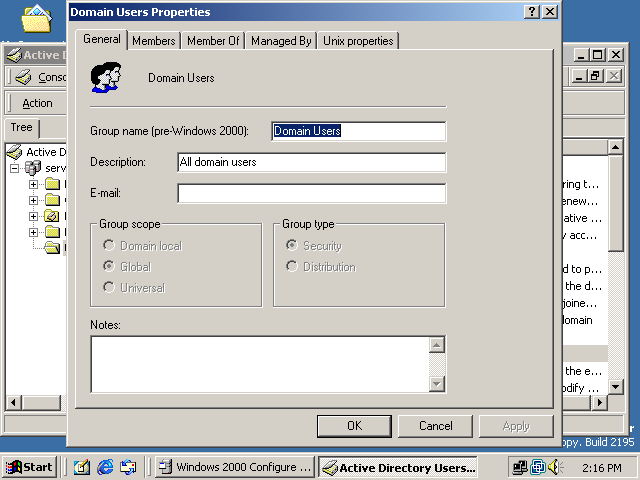The height and width of the screenshot is (480, 640).
Task: Select the second folder icon in tree
Action: pyautogui.click(x=52, y=200)
